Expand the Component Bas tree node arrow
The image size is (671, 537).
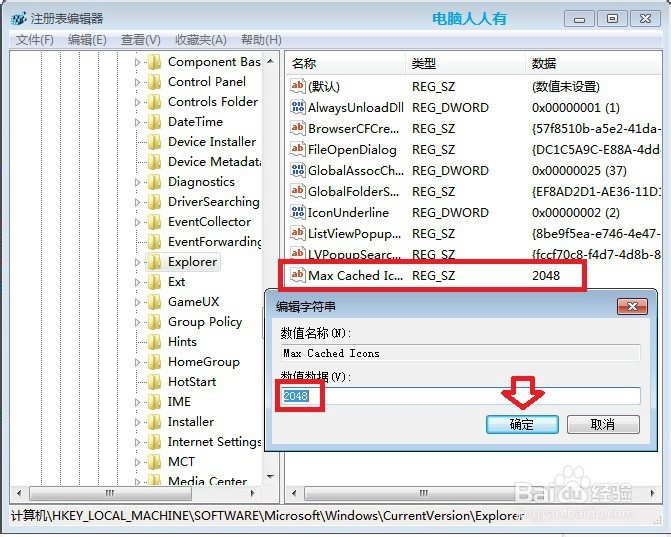[x=137, y=62]
